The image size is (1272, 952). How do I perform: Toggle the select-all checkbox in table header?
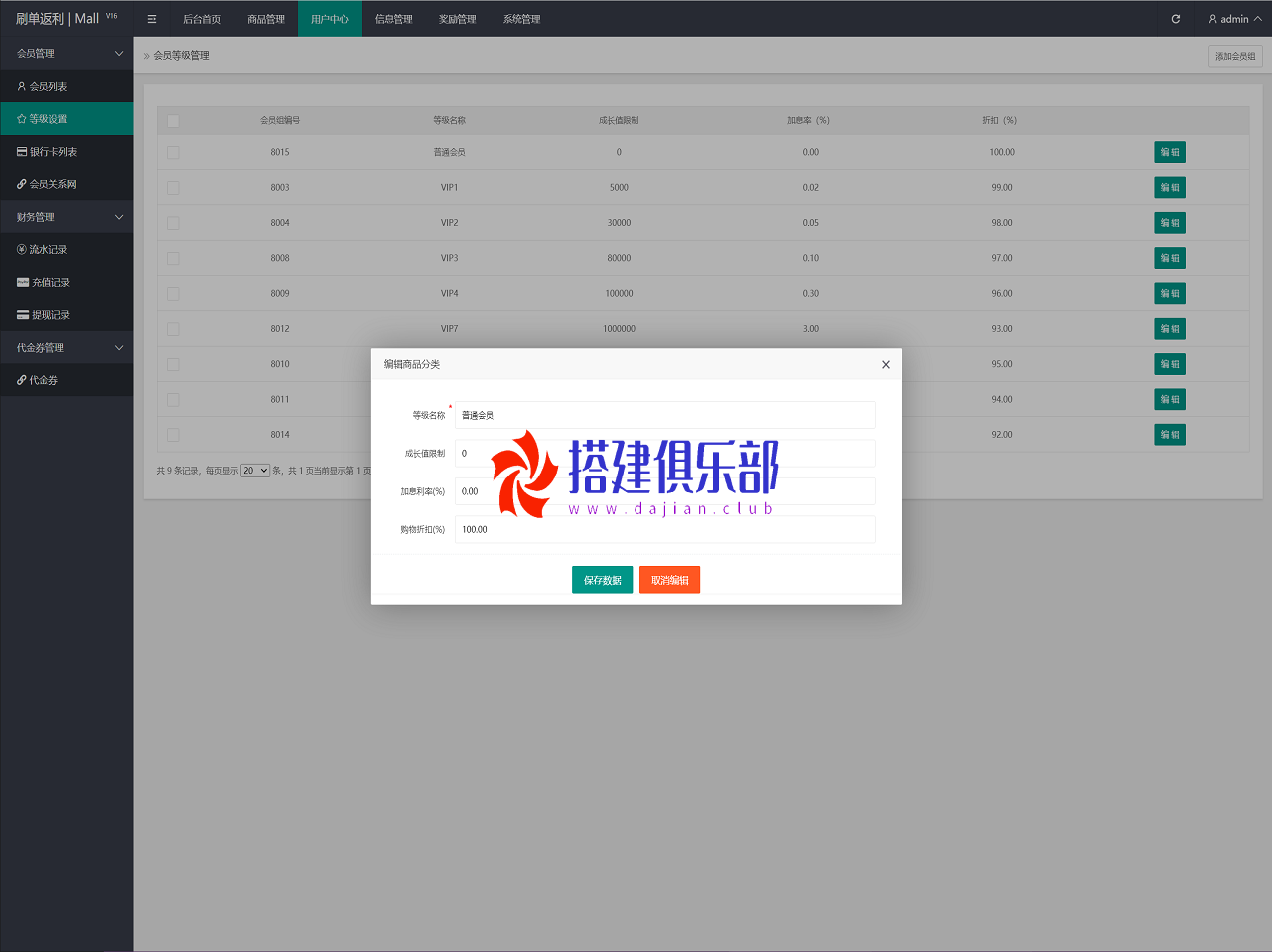click(173, 121)
